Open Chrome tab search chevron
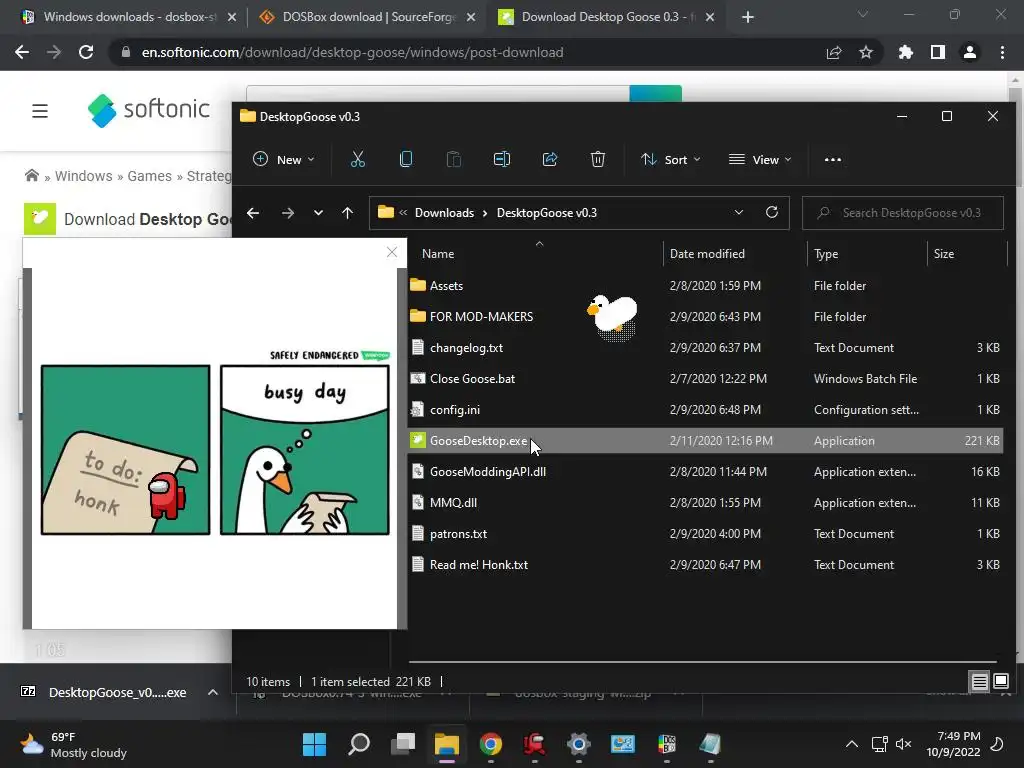 863,14
